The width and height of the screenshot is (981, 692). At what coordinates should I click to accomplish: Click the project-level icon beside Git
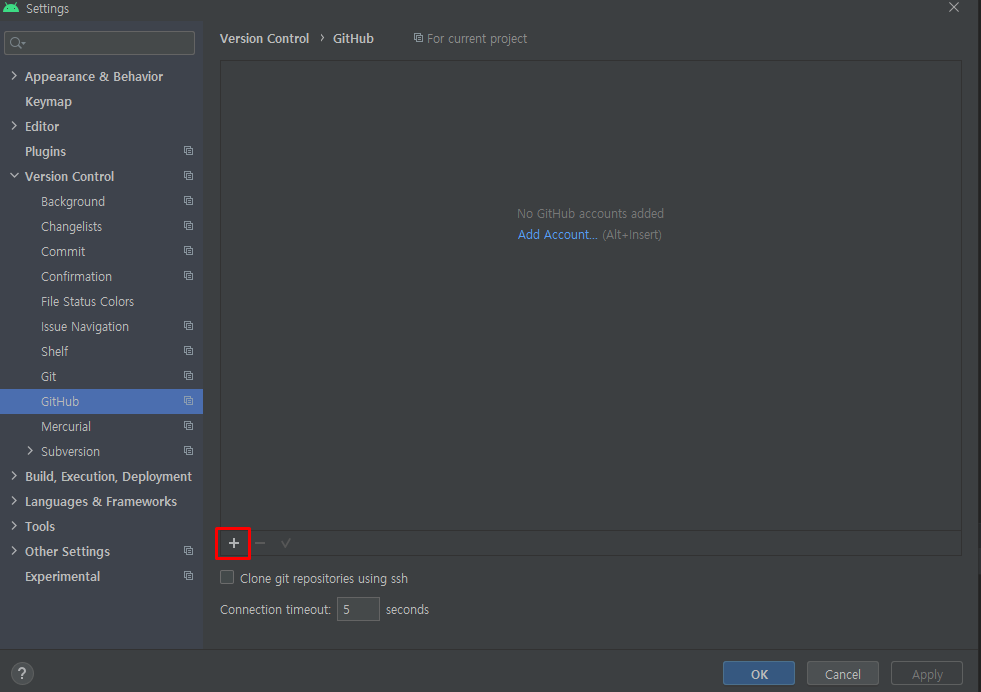click(x=188, y=376)
